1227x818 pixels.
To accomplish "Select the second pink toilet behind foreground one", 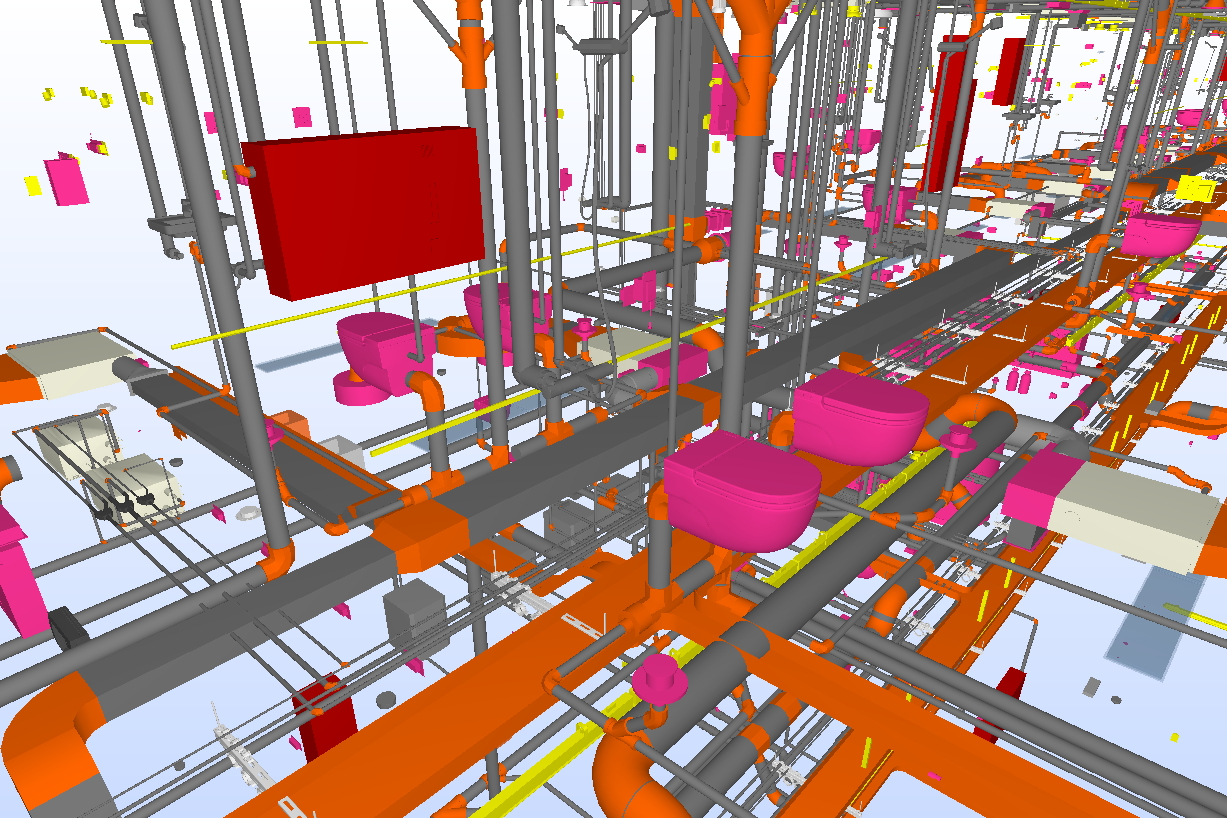I will [862, 415].
